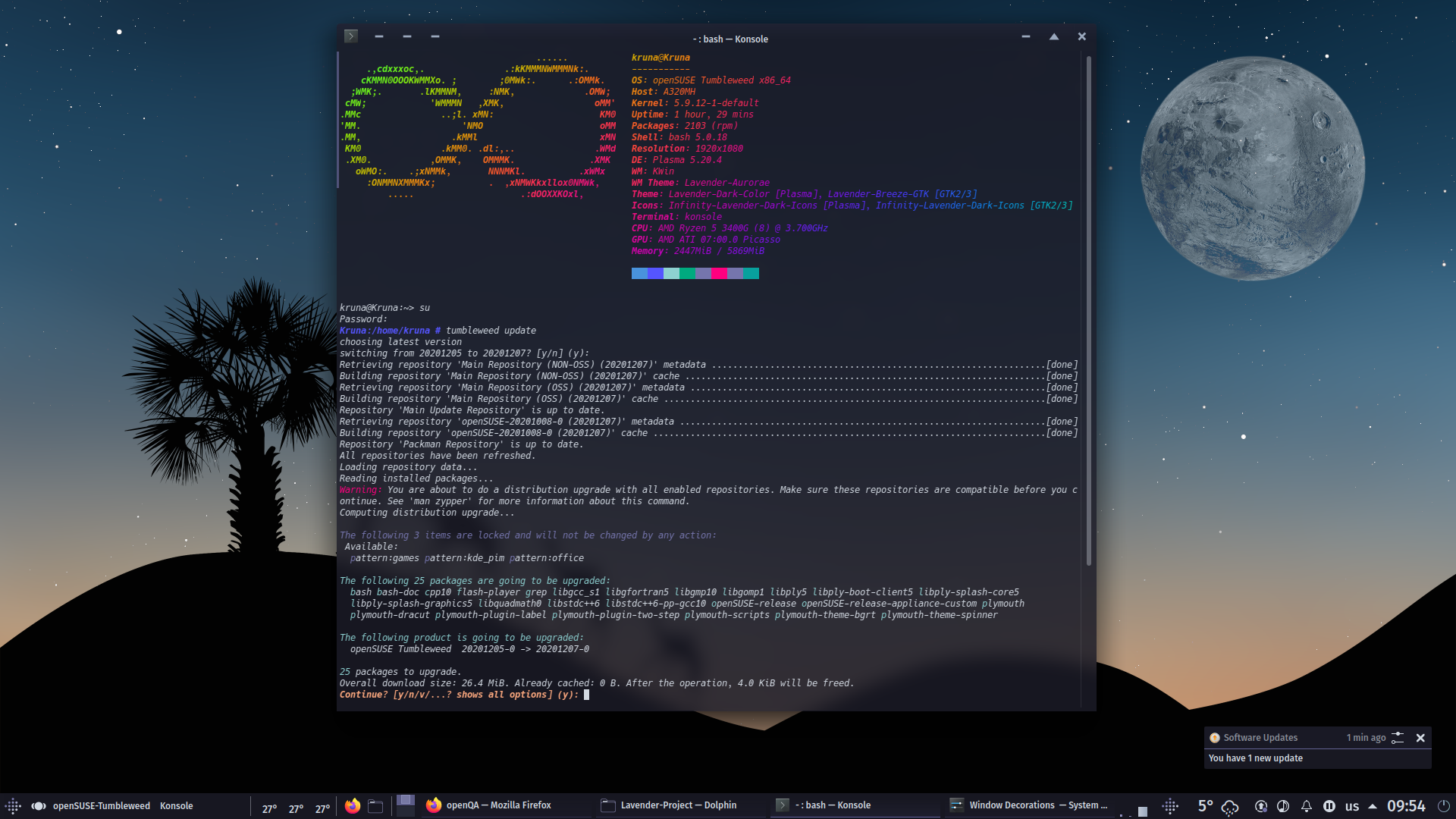
Task: Launch the file manager pinned launcher
Action: point(375,806)
